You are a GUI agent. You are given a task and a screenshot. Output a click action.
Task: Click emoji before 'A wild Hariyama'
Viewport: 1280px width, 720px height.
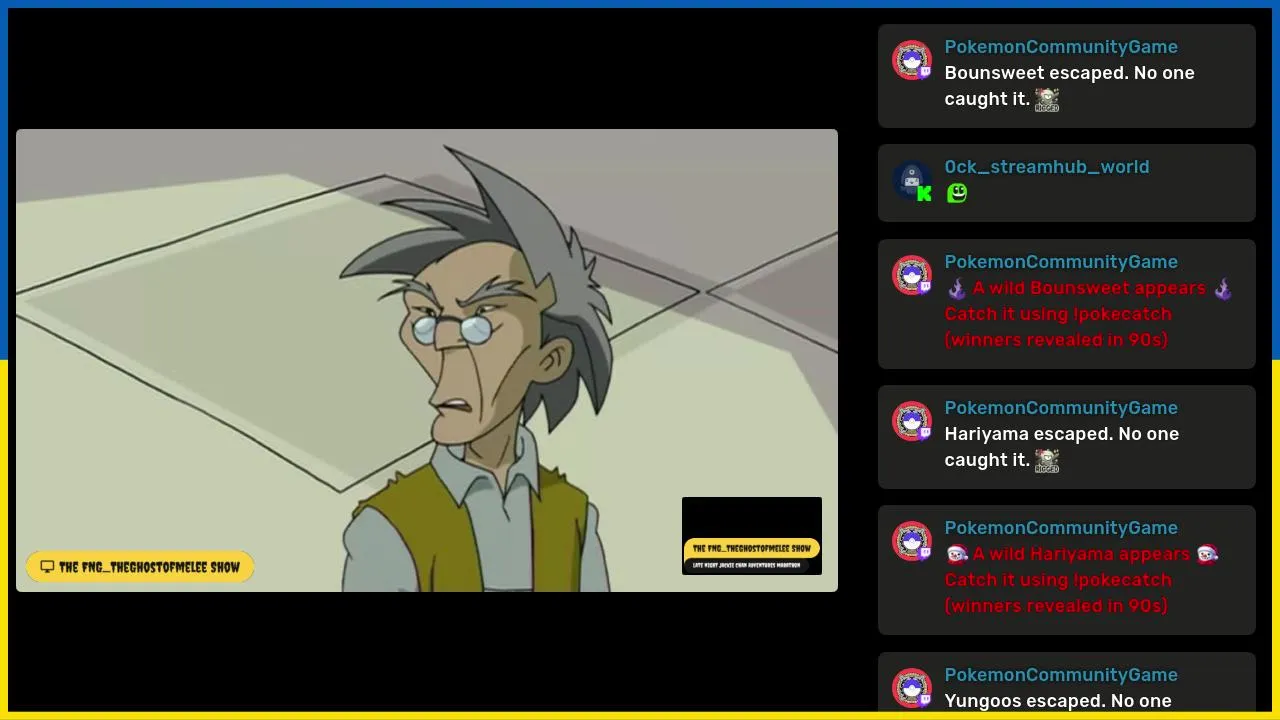[957, 554]
